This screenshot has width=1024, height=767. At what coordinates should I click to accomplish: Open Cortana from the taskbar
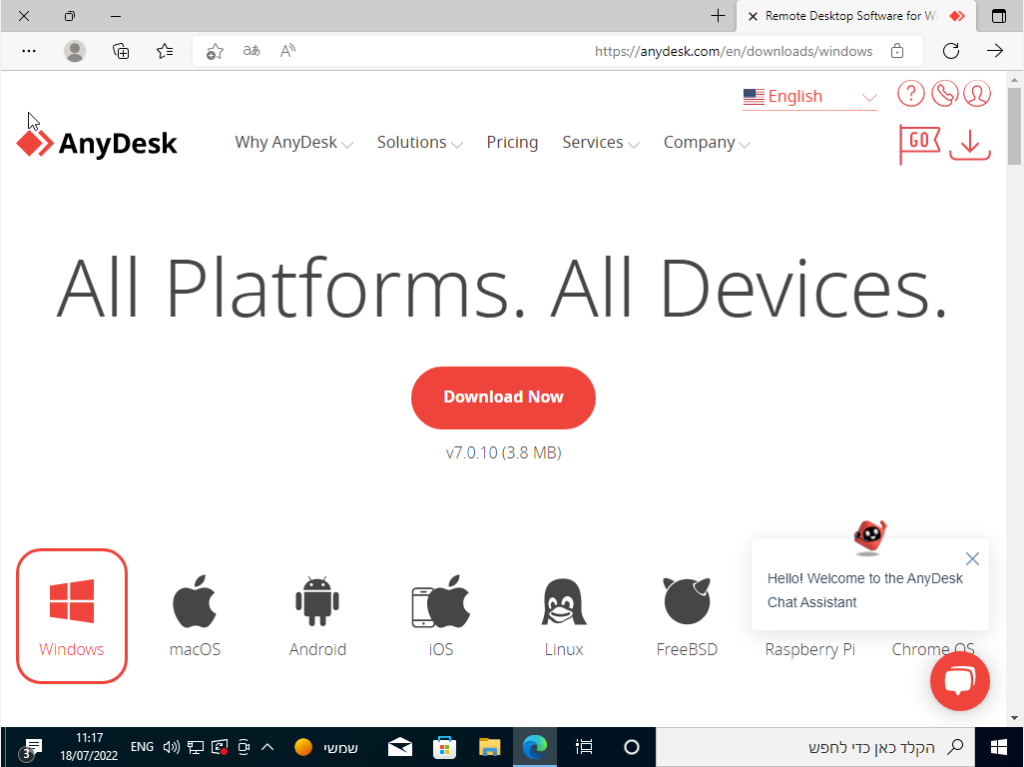coord(632,747)
